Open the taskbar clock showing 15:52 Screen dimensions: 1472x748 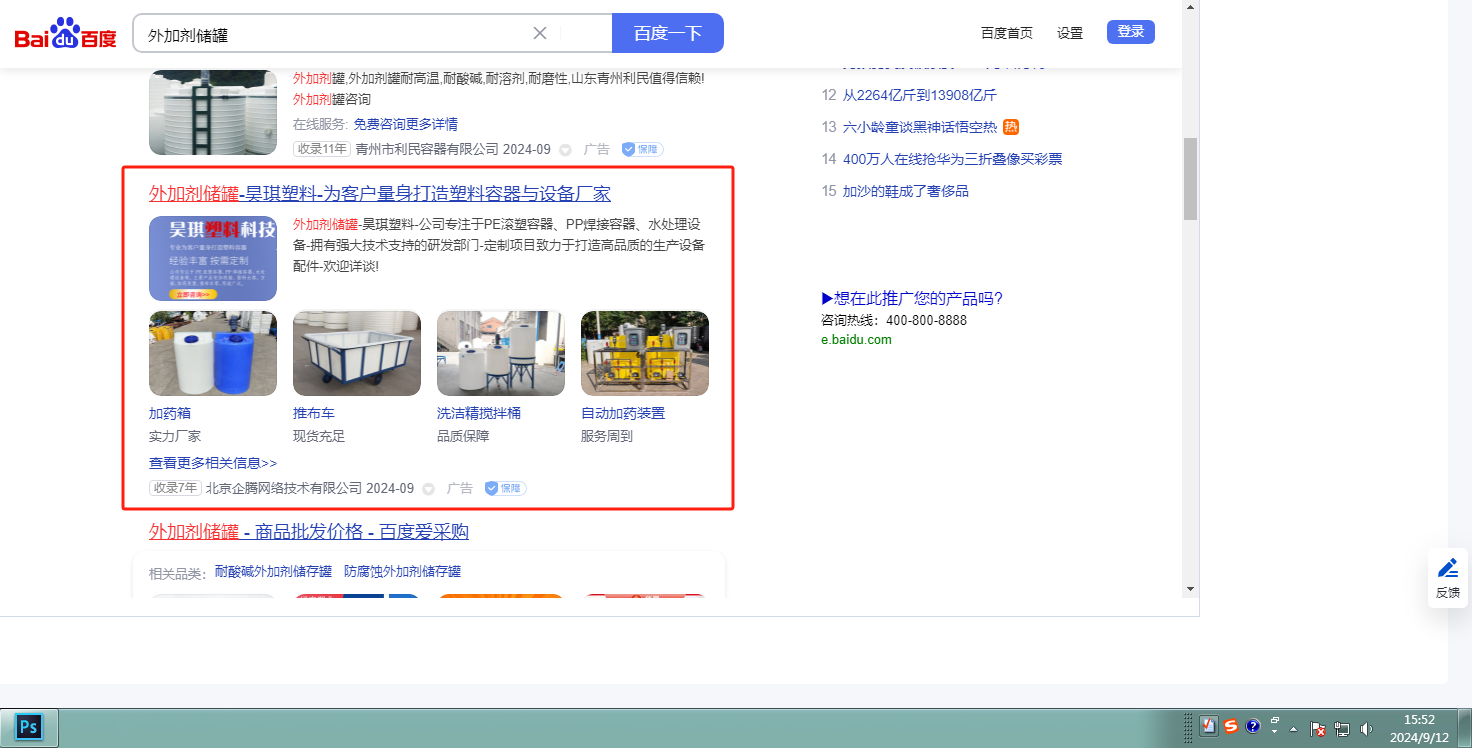tap(1420, 728)
